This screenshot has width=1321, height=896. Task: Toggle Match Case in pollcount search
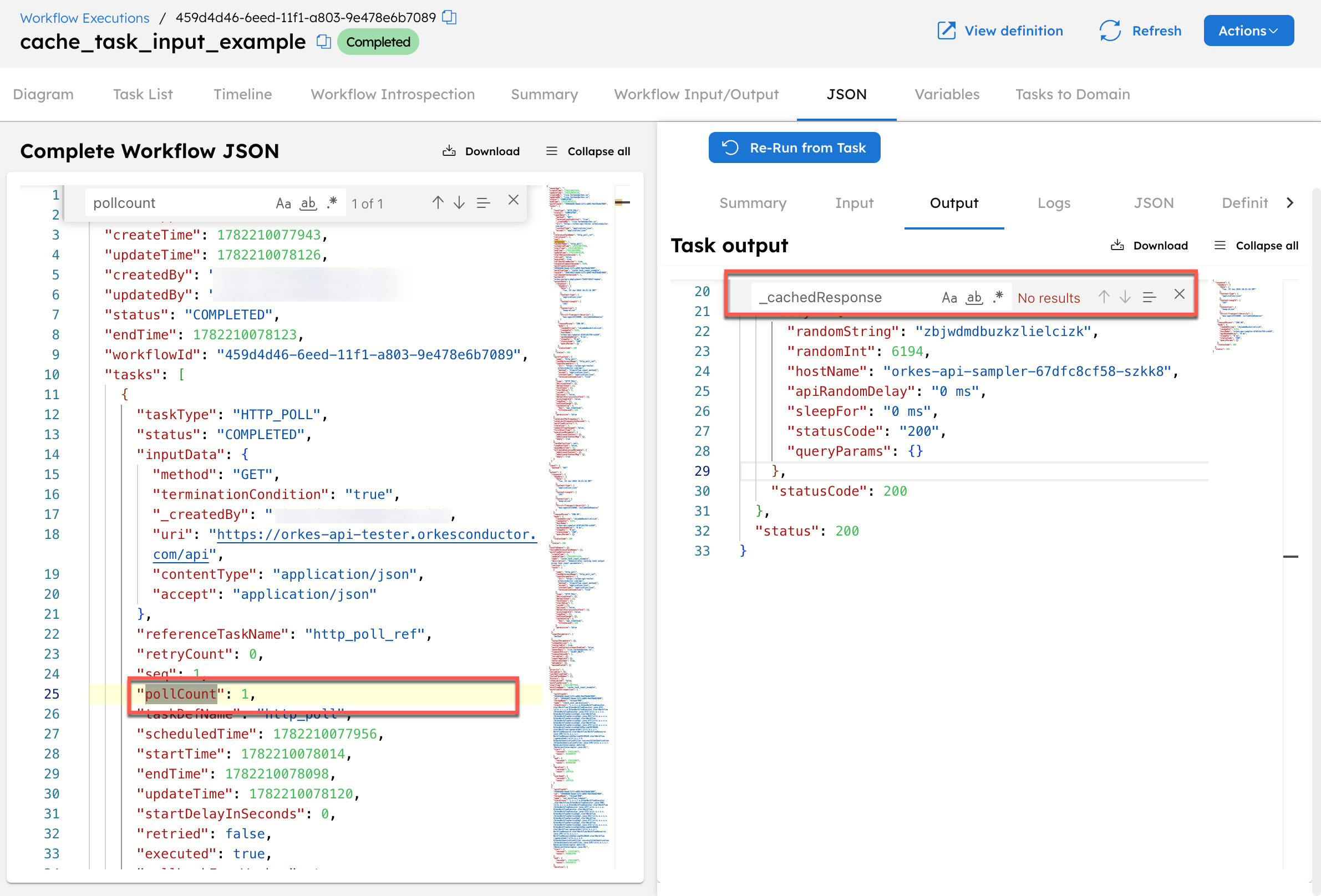[x=283, y=203]
